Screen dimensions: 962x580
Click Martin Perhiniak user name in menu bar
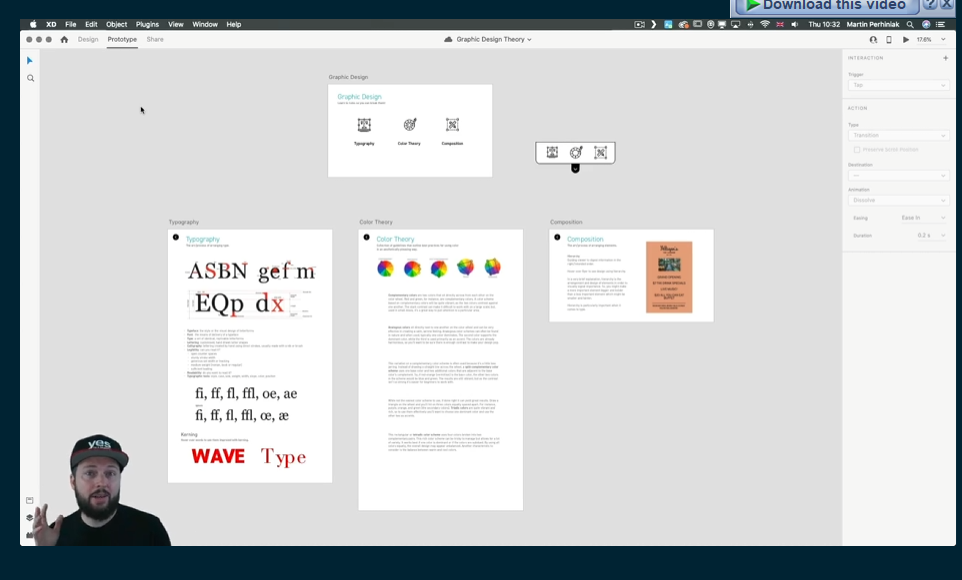click(x=872, y=25)
